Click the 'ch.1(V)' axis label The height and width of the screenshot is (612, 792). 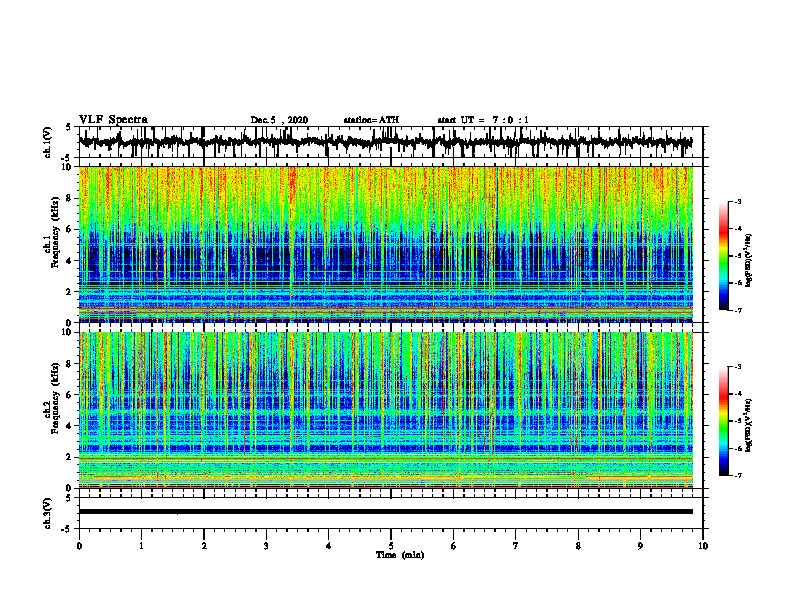[48, 142]
